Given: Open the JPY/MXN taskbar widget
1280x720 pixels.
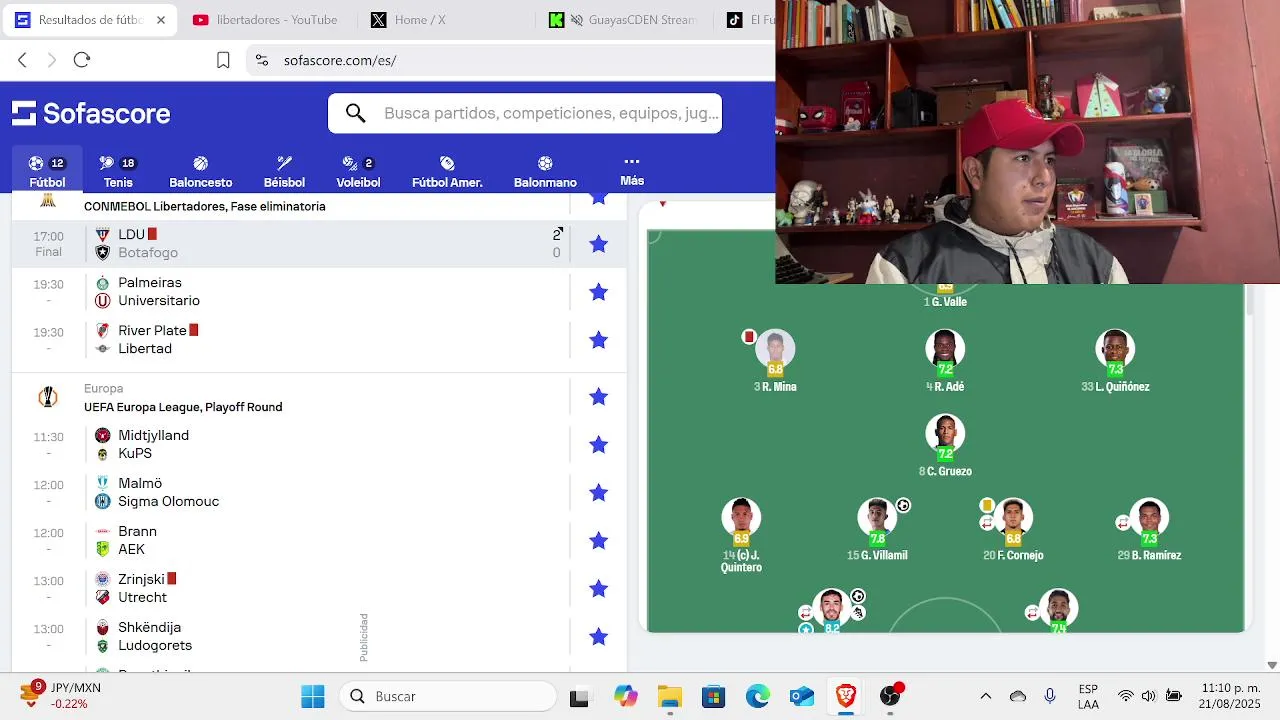Looking at the screenshot, I should click(x=60, y=696).
